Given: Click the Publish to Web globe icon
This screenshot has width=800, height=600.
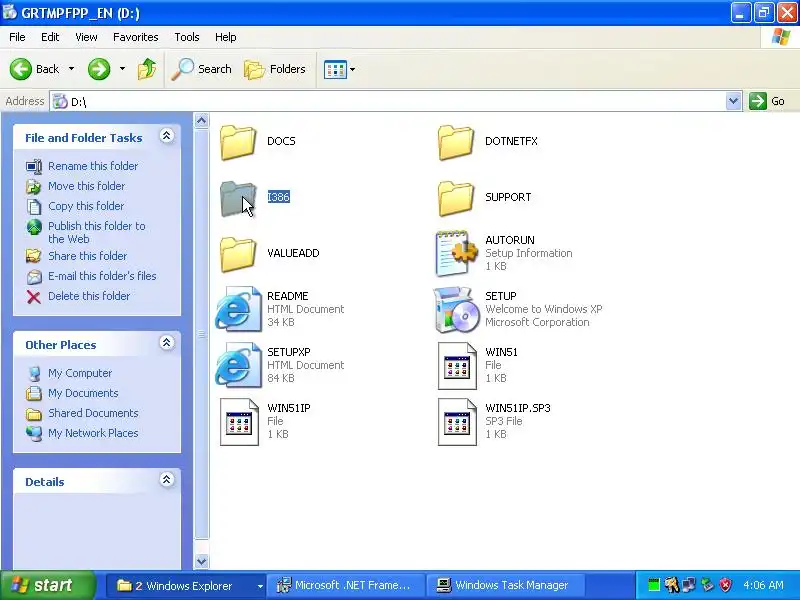Looking at the screenshot, I should point(34,227).
